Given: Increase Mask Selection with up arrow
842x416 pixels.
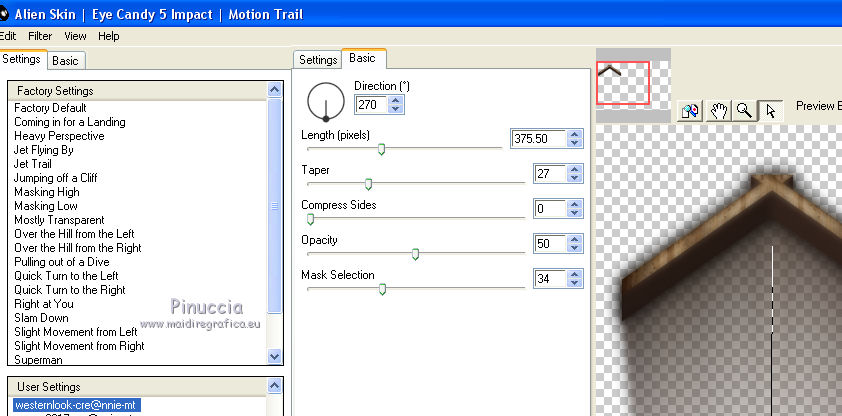Looking at the screenshot, I should pos(575,274).
